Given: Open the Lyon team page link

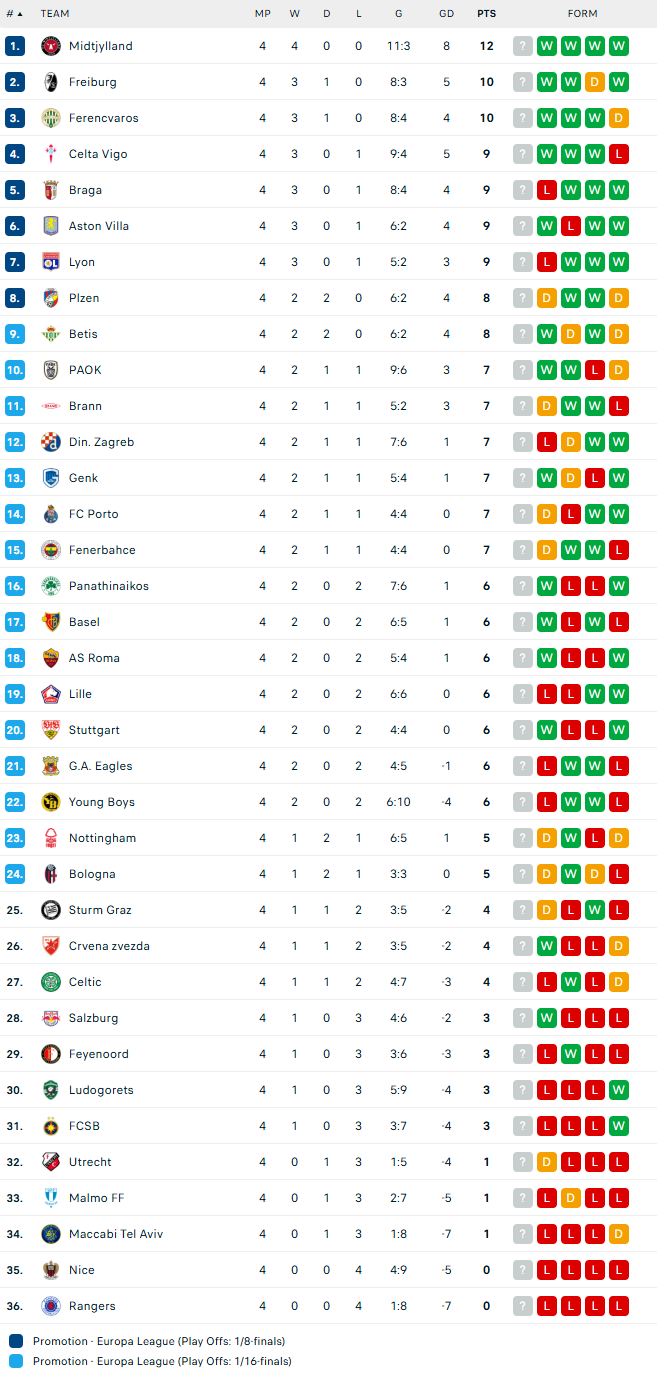Looking at the screenshot, I should (82, 262).
